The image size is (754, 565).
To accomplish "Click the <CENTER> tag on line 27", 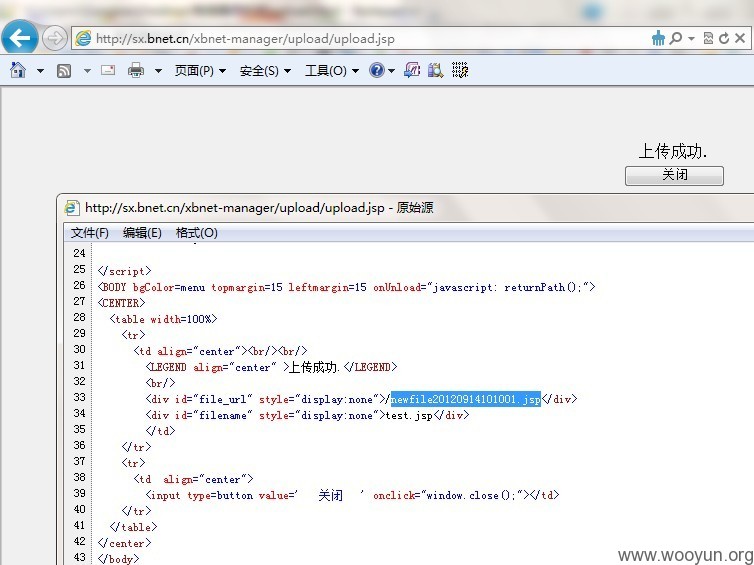I will (x=121, y=303).
